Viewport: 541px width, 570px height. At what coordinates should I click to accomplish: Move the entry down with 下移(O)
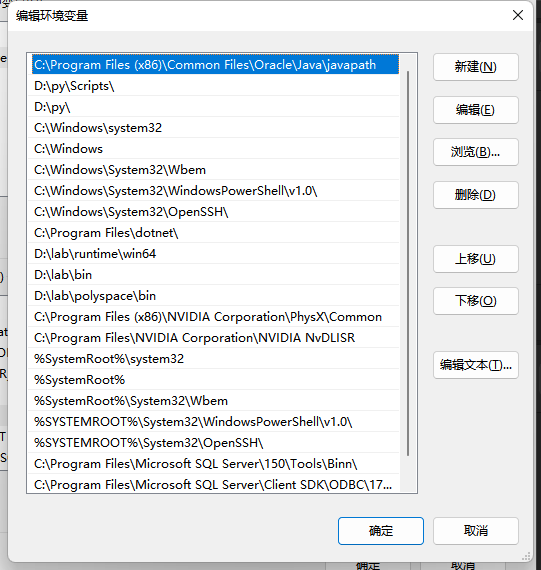476,301
